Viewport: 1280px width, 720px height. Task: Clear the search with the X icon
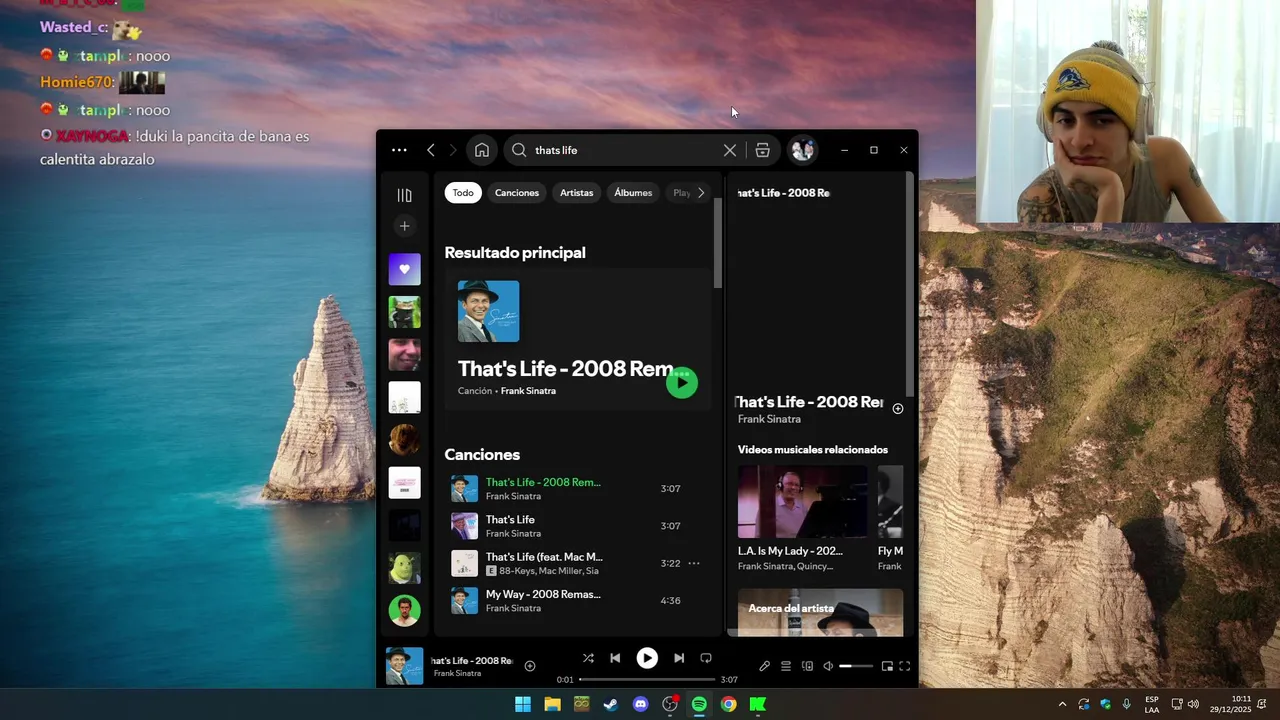click(730, 150)
